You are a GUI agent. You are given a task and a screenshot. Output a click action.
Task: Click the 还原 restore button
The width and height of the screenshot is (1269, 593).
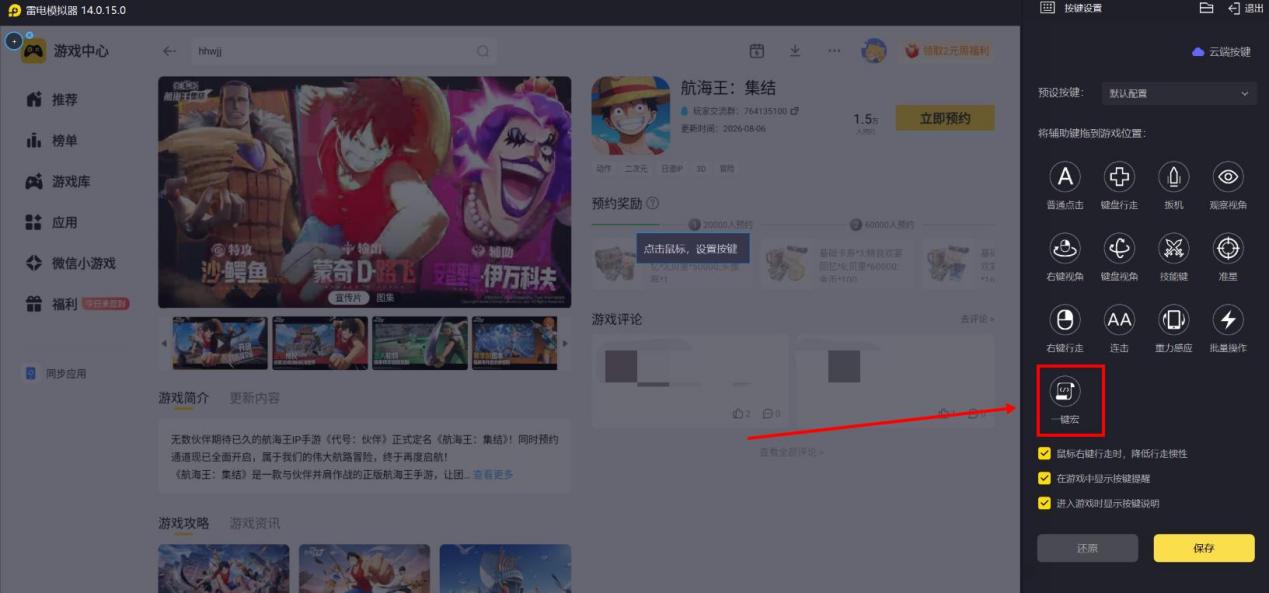click(1087, 548)
